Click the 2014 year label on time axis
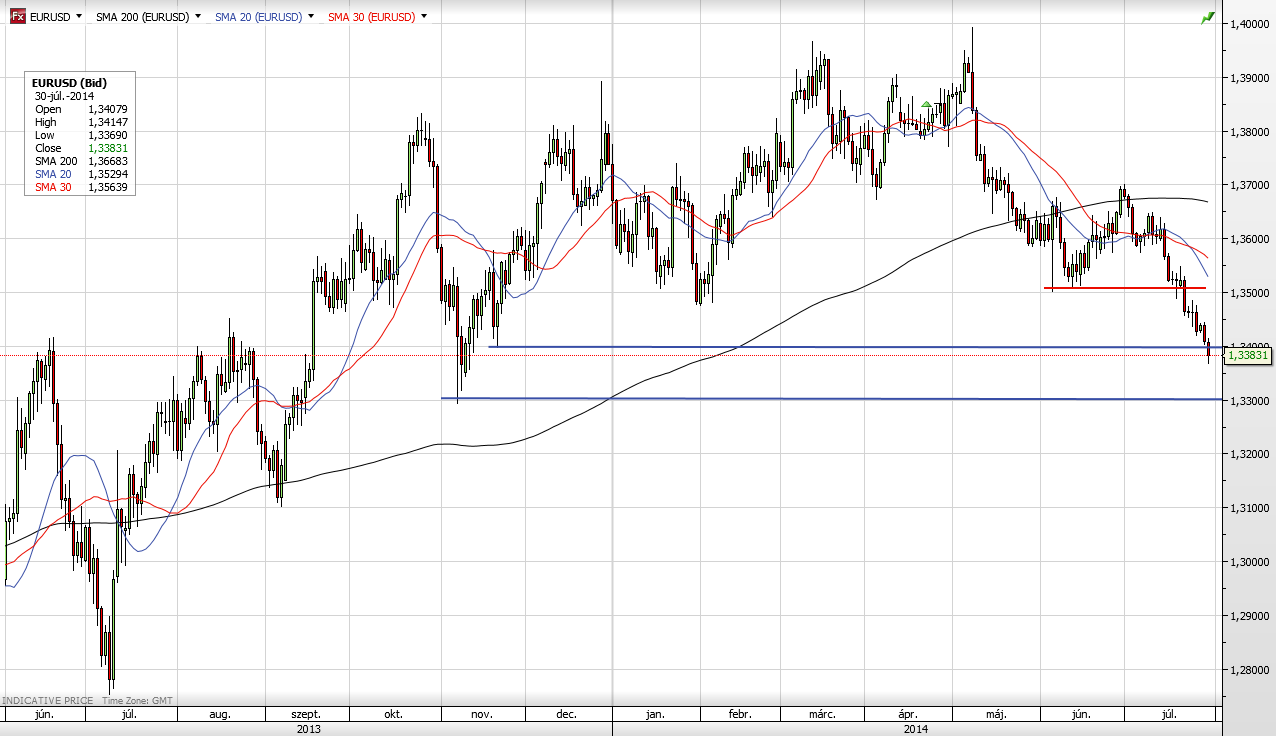Image resolution: width=1276 pixels, height=736 pixels. pos(915,729)
